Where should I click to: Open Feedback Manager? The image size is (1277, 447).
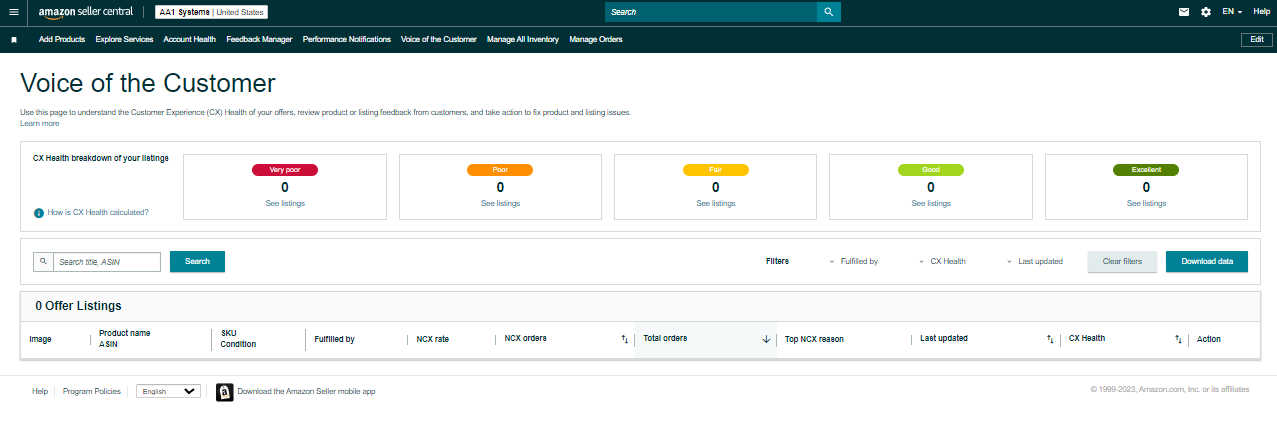259,40
